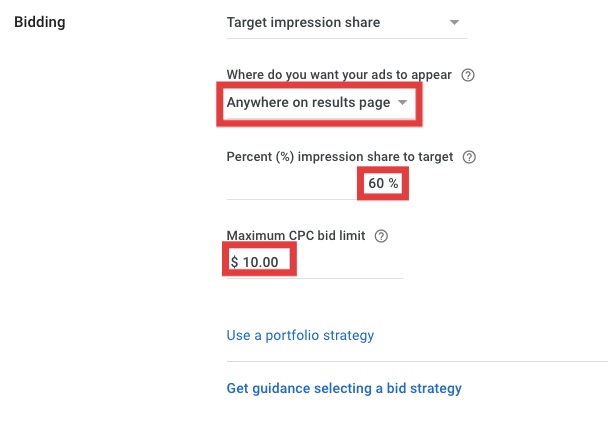
Task: Open the Use a portfolio strategy link
Action: (300, 335)
